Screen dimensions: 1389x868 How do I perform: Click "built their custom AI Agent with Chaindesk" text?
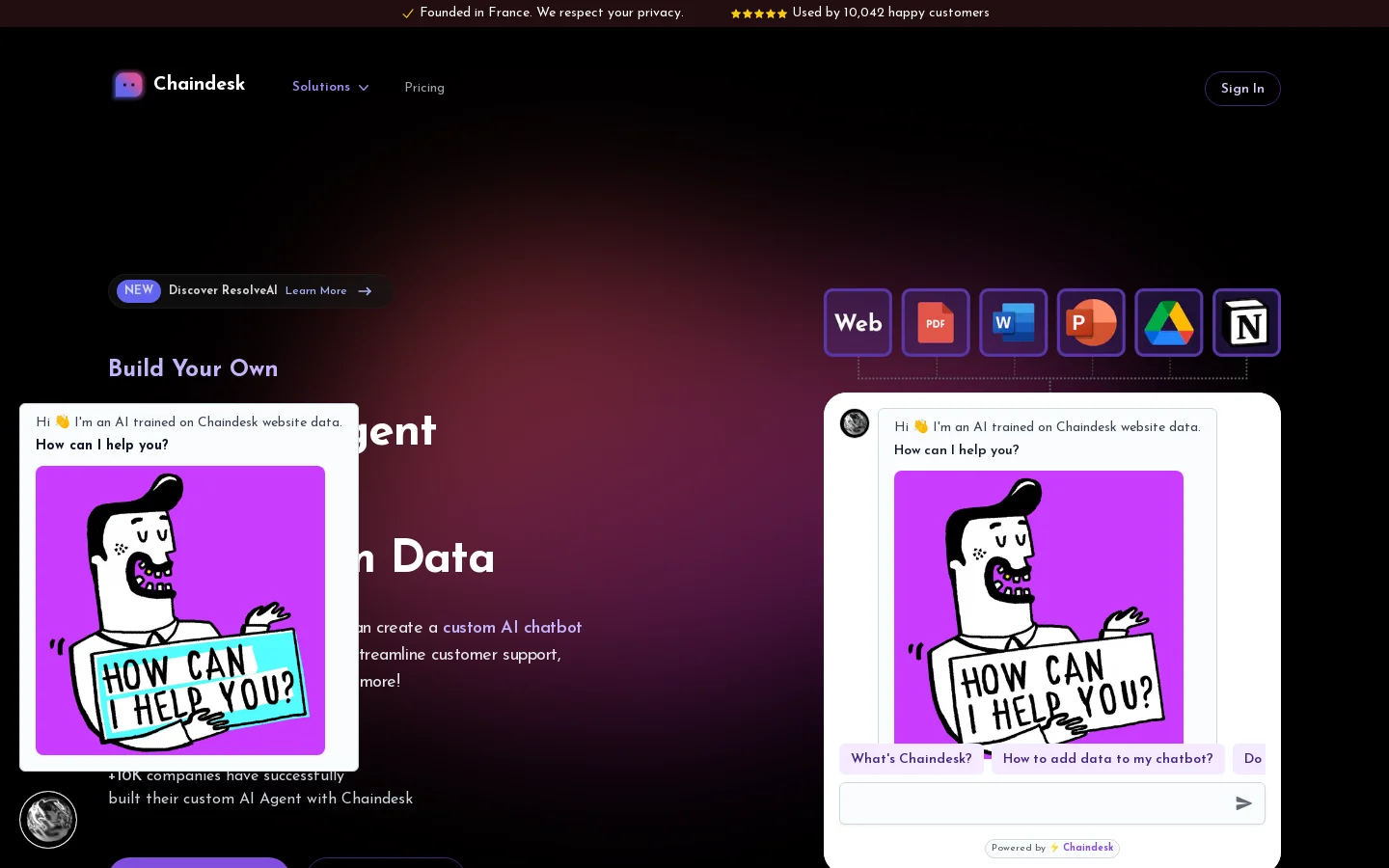click(x=260, y=799)
